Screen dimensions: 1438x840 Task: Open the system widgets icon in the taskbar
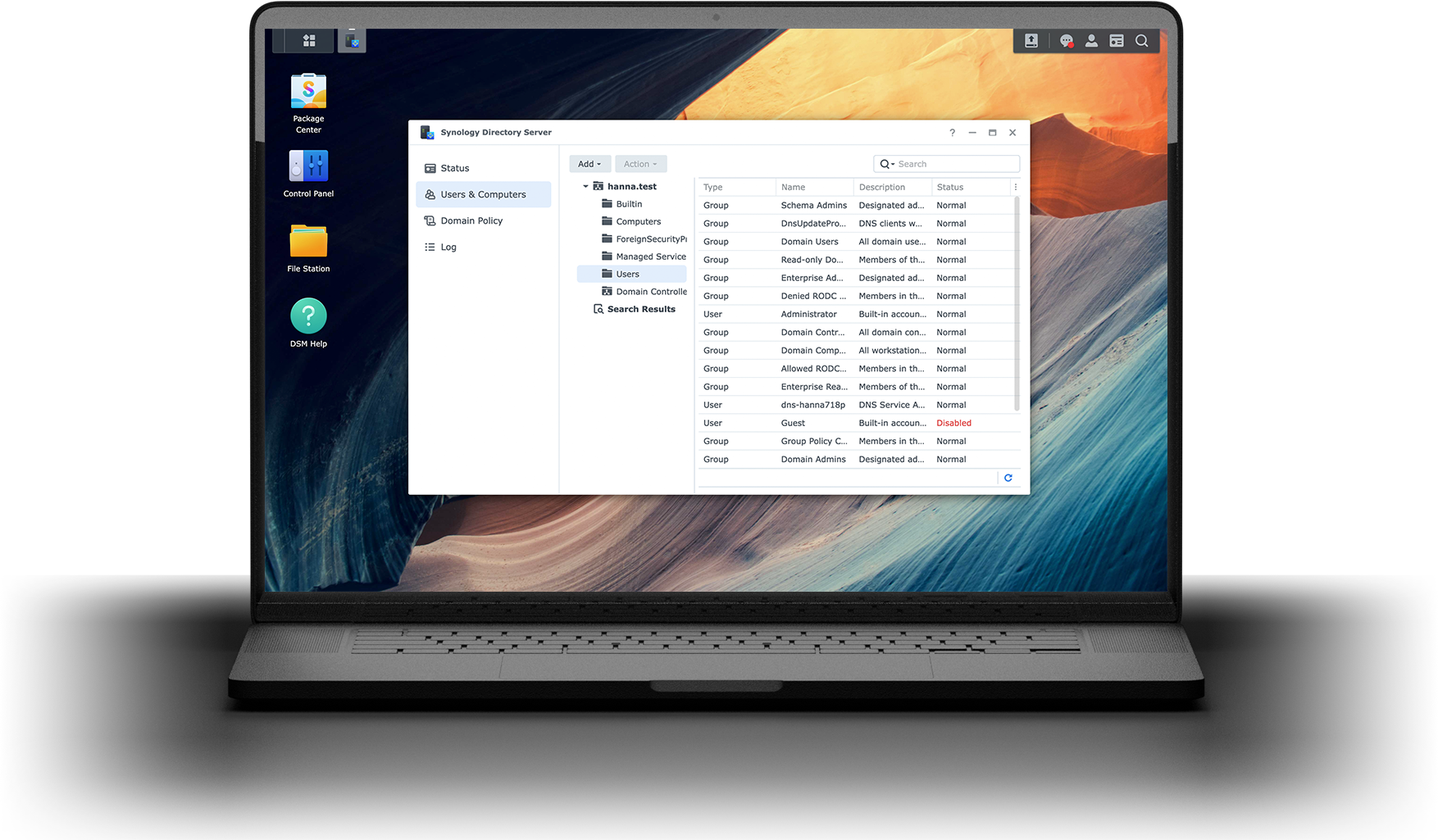pos(1117,40)
